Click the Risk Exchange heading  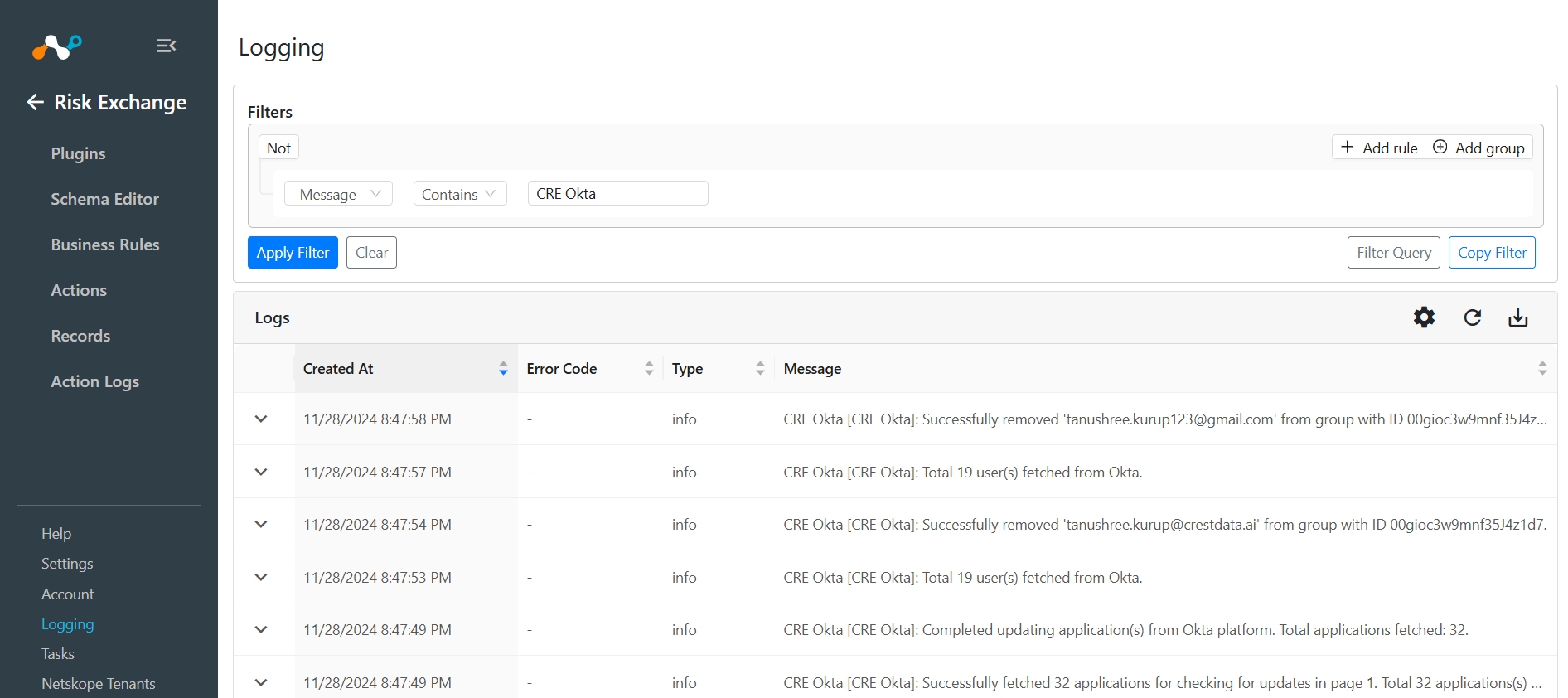[x=120, y=102]
